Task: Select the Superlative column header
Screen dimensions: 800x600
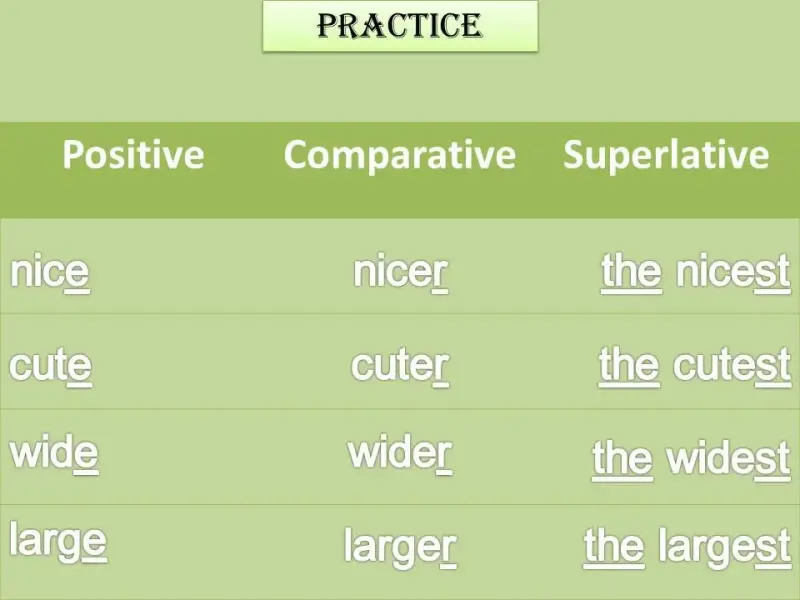Action: pyautogui.click(x=666, y=155)
